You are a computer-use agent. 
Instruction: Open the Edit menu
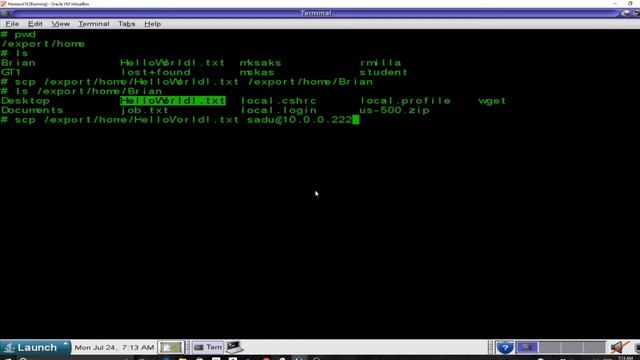(x=35, y=24)
